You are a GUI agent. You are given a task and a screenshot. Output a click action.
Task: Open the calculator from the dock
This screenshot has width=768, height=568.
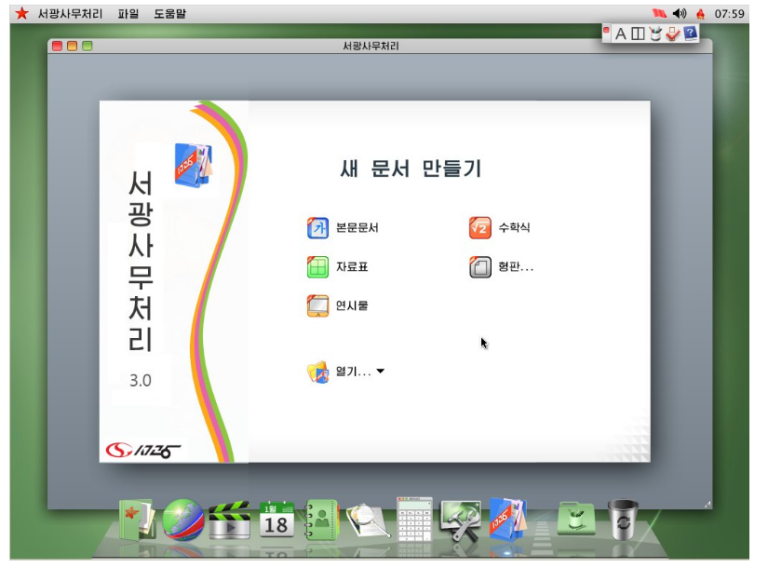pyautogui.click(x=413, y=521)
